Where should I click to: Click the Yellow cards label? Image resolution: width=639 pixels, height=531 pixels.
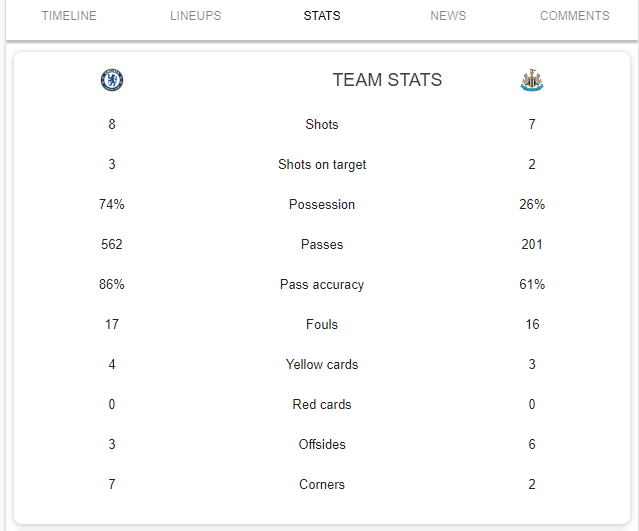pyautogui.click(x=322, y=365)
